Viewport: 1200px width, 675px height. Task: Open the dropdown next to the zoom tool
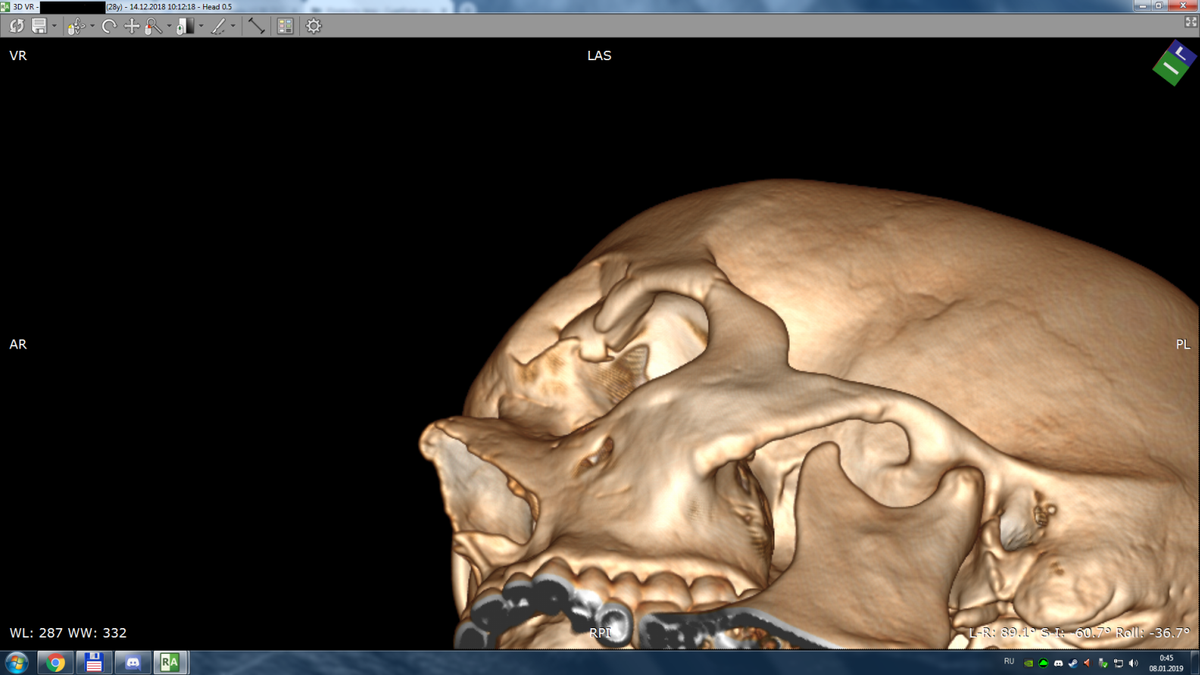point(169,26)
